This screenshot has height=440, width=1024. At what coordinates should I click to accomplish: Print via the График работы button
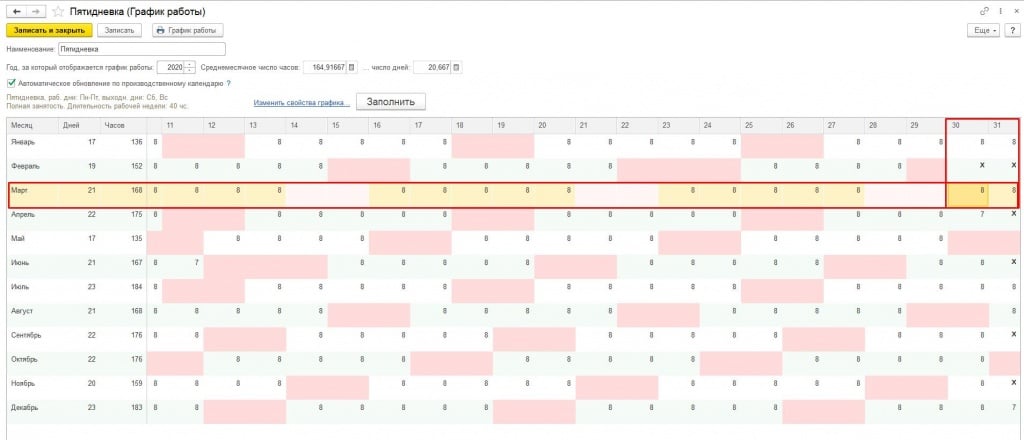pos(187,30)
